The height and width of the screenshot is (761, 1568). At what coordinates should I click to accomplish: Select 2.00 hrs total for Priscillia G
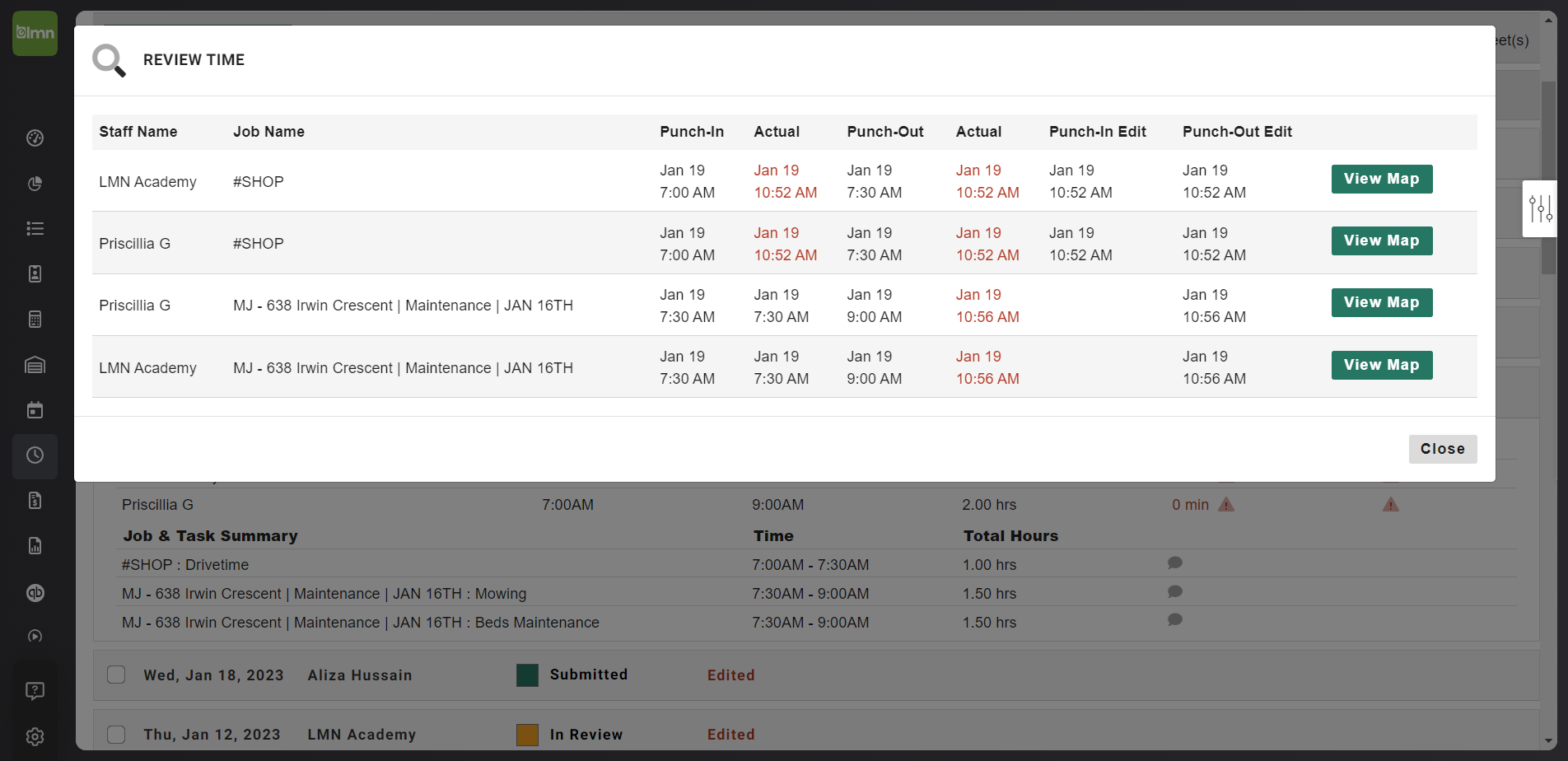coord(989,505)
